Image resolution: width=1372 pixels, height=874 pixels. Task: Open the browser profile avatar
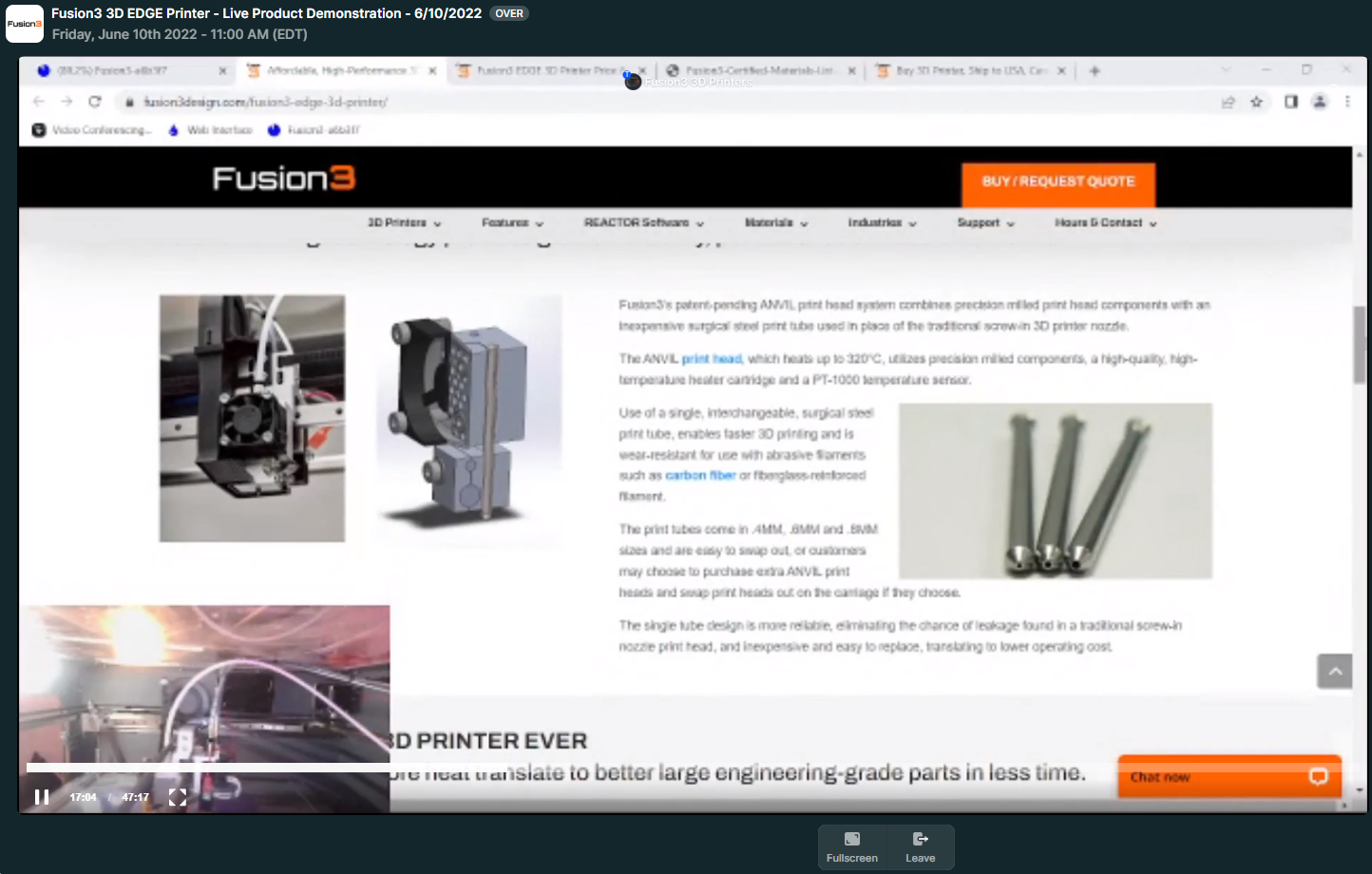pyautogui.click(x=1320, y=102)
